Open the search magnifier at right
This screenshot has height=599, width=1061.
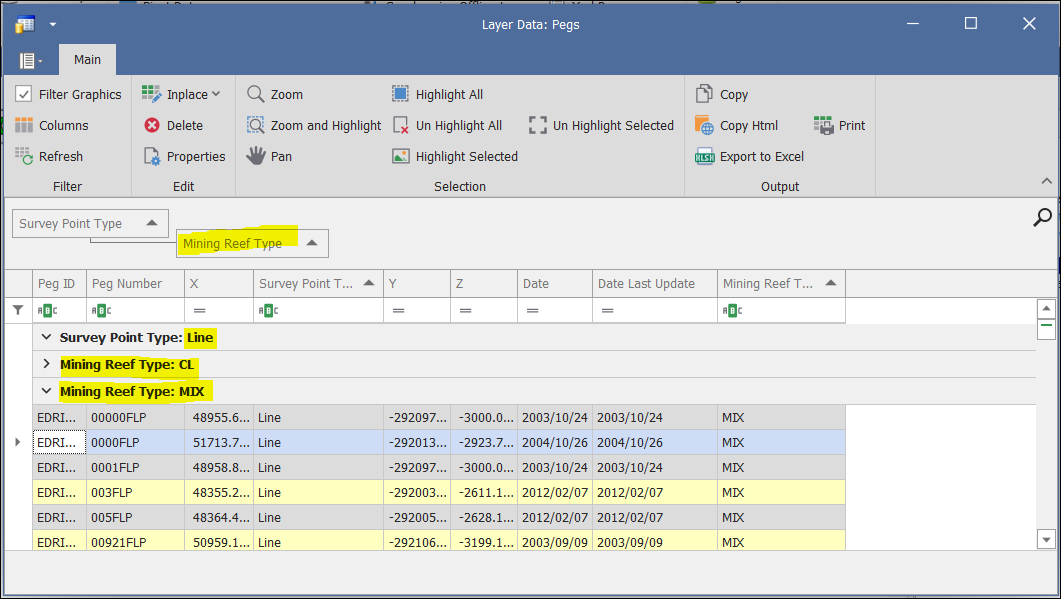point(1042,217)
